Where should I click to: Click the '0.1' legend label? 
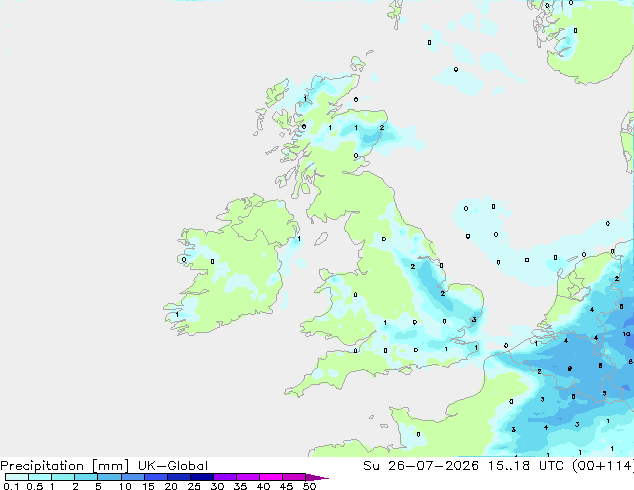(x=11, y=486)
